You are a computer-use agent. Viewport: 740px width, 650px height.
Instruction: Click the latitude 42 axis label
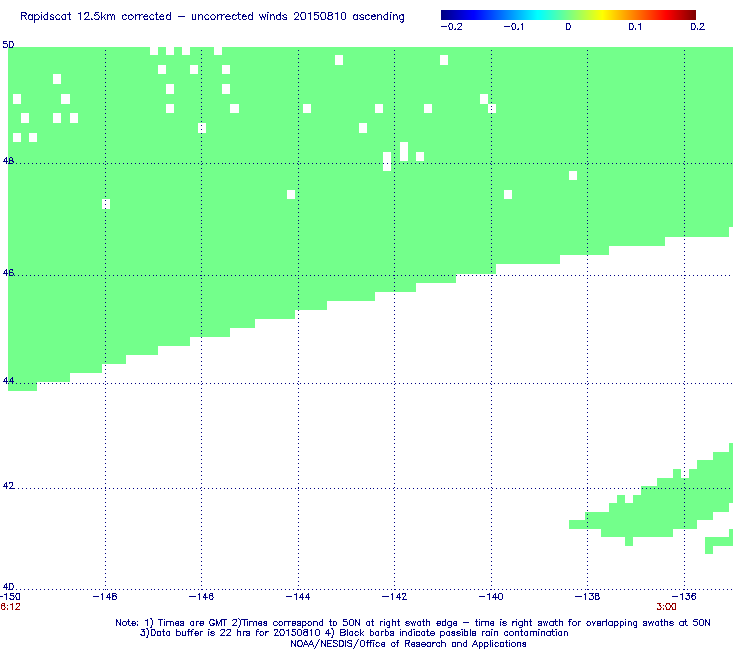[8, 486]
